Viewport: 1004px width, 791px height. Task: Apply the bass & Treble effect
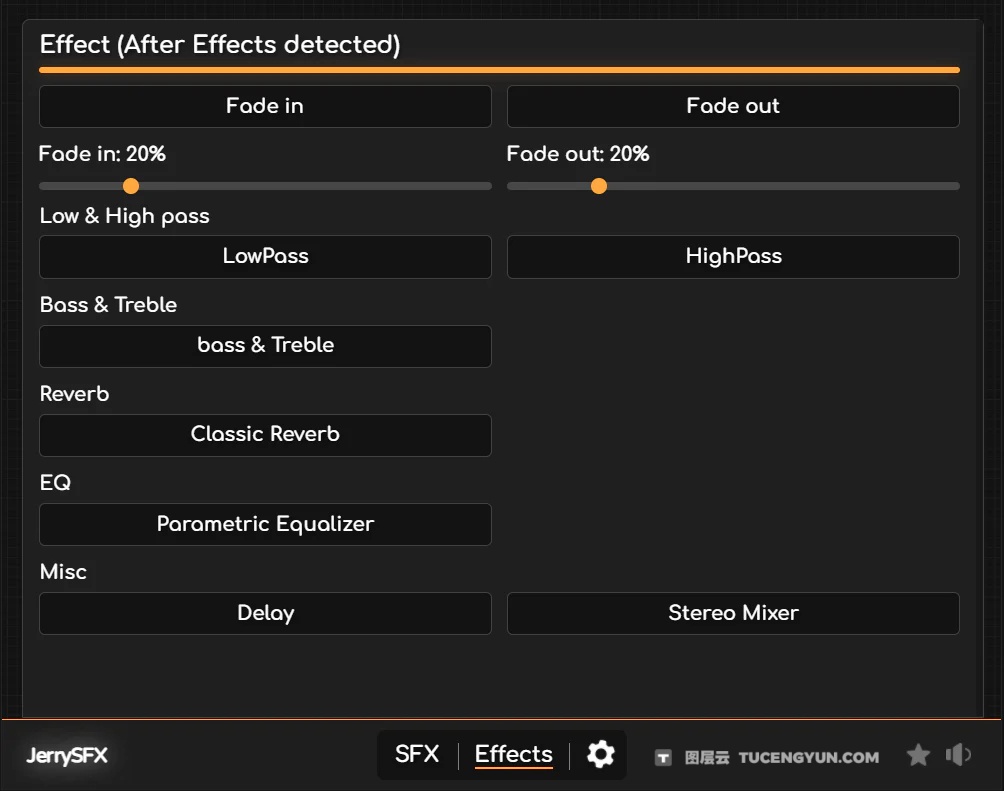pyautogui.click(x=265, y=346)
